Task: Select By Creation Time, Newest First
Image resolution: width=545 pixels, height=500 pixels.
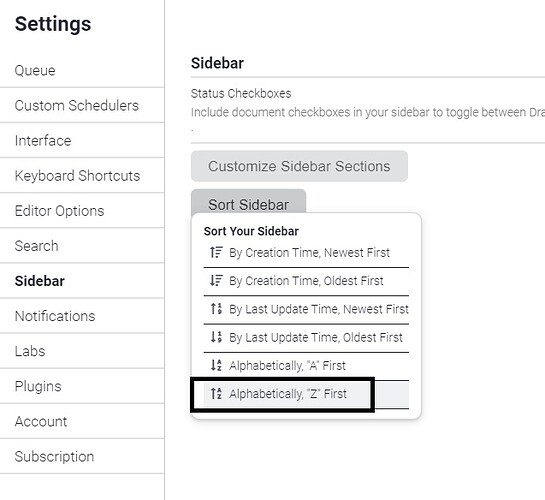Action: point(306,253)
